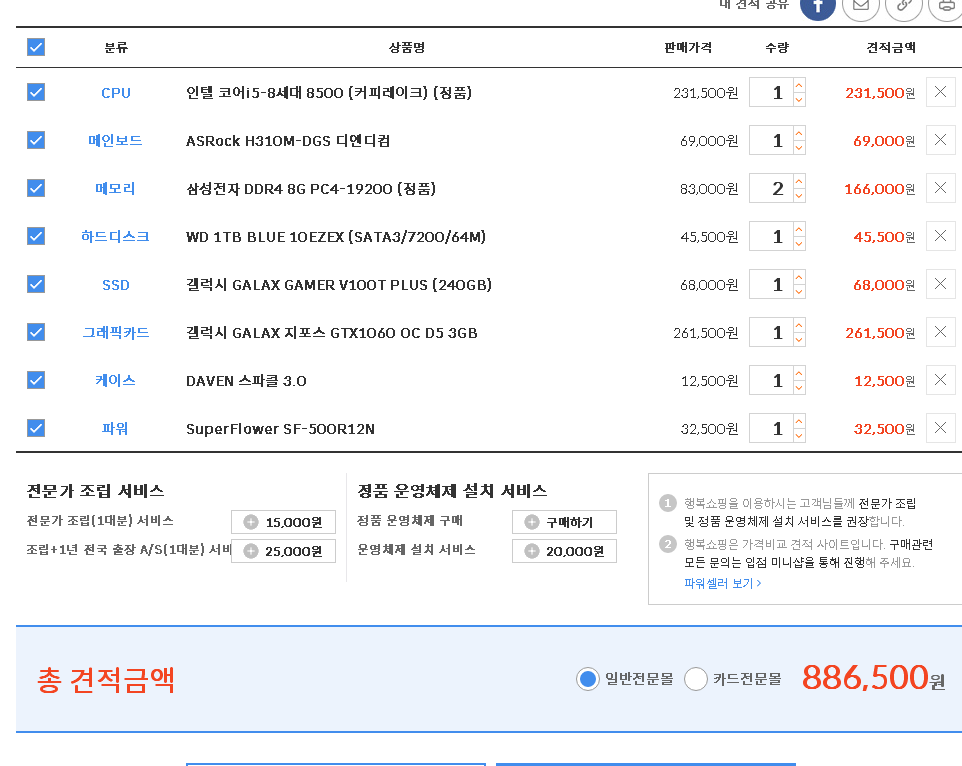Open the 그래픽카드 category link
The image size is (962, 766).
click(115, 332)
